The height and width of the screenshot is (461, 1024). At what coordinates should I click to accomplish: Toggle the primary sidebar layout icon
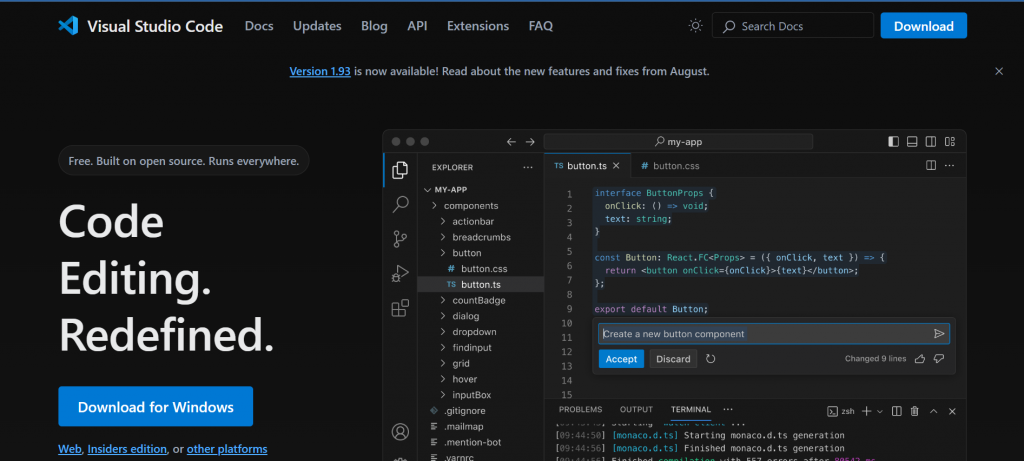pos(893,142)
